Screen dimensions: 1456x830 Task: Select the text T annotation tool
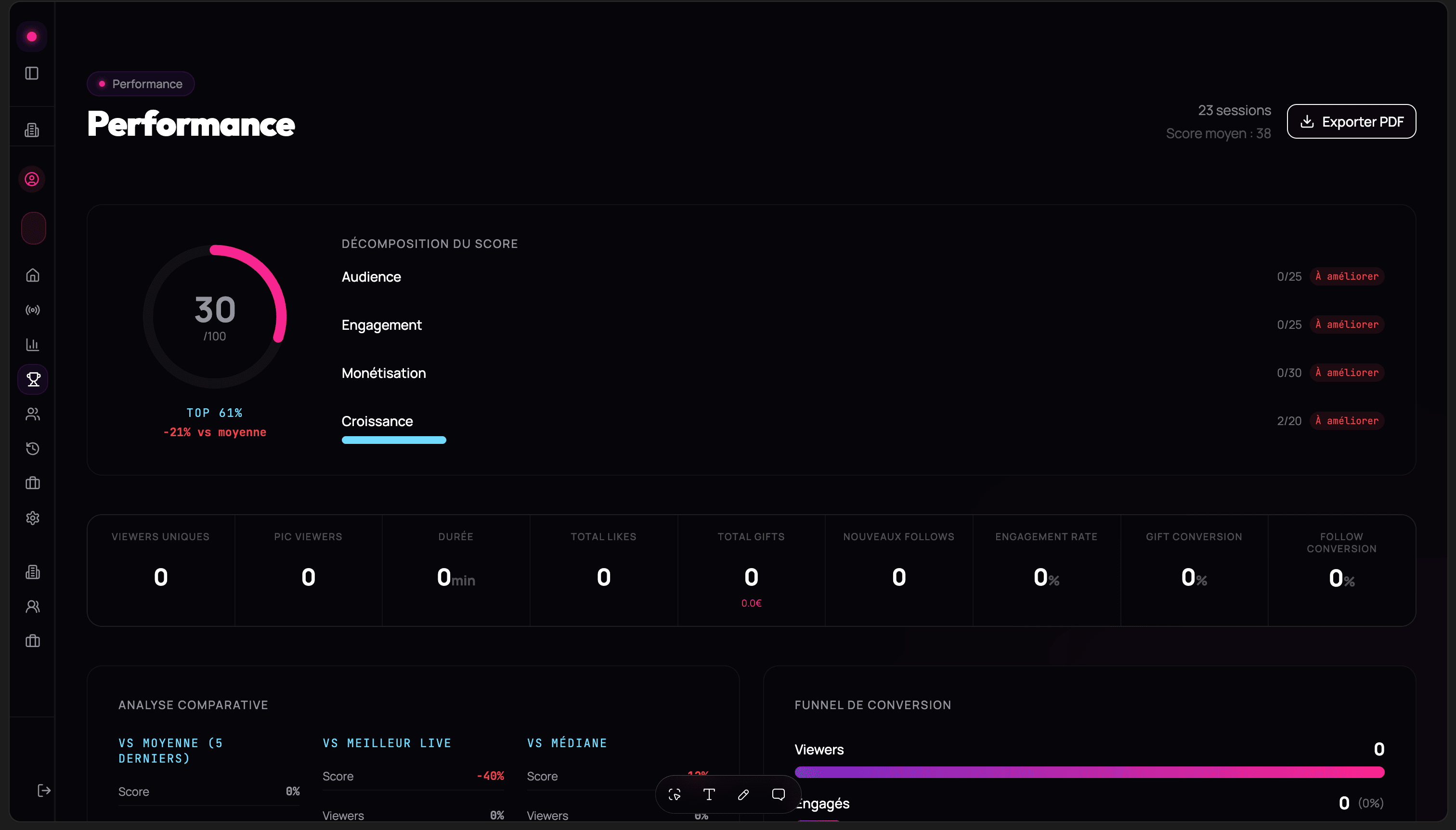pos(709,794)
